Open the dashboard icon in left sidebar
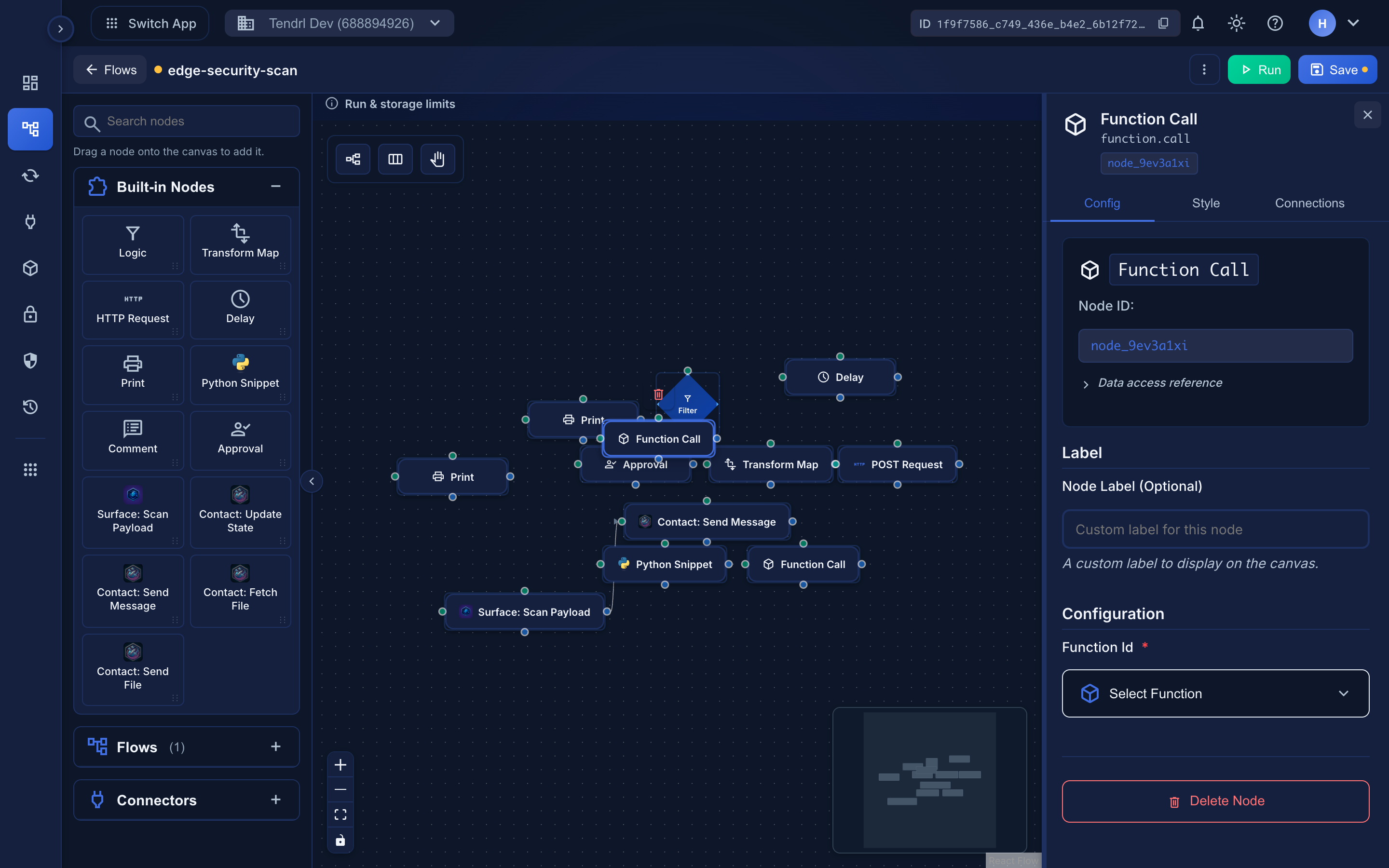 click(30, 82)
